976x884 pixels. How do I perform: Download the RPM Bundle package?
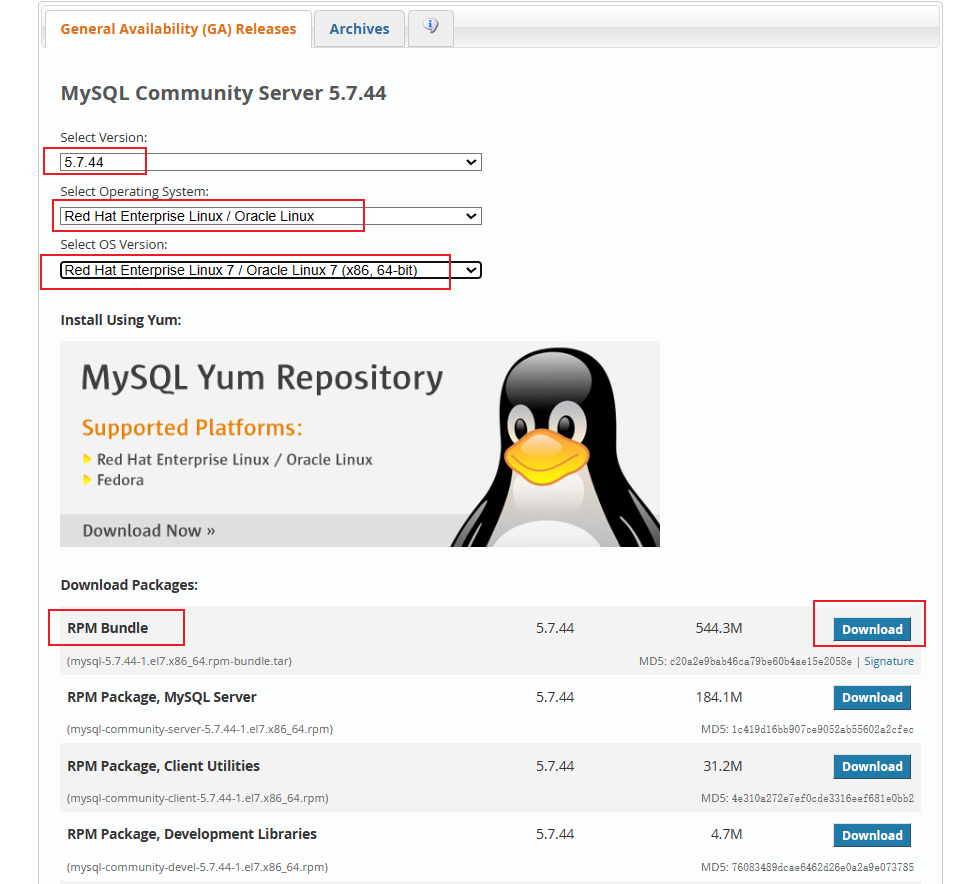pos(871,629)
